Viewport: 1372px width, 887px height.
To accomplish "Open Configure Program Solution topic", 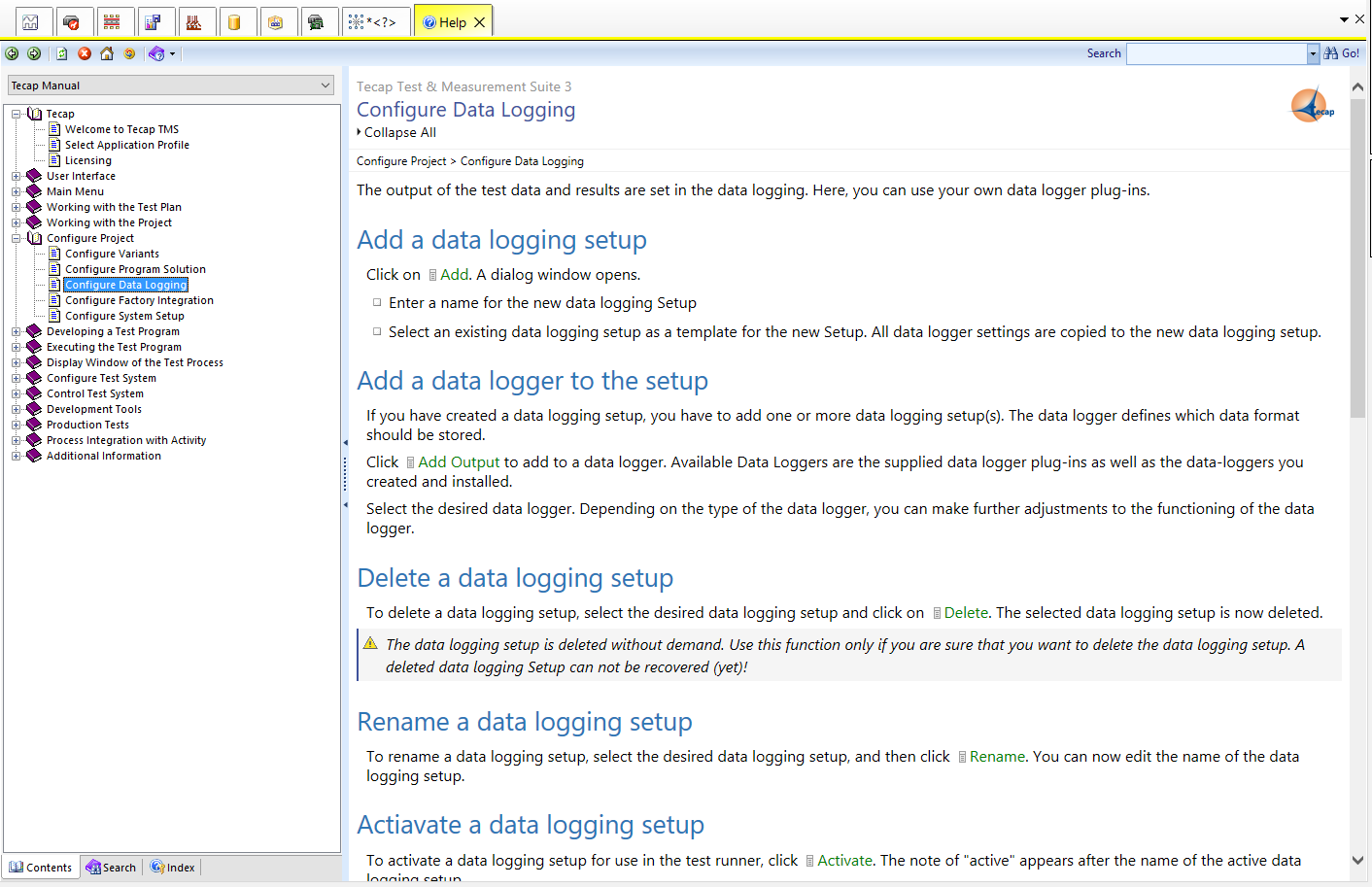I will click(x=135, y=269).
